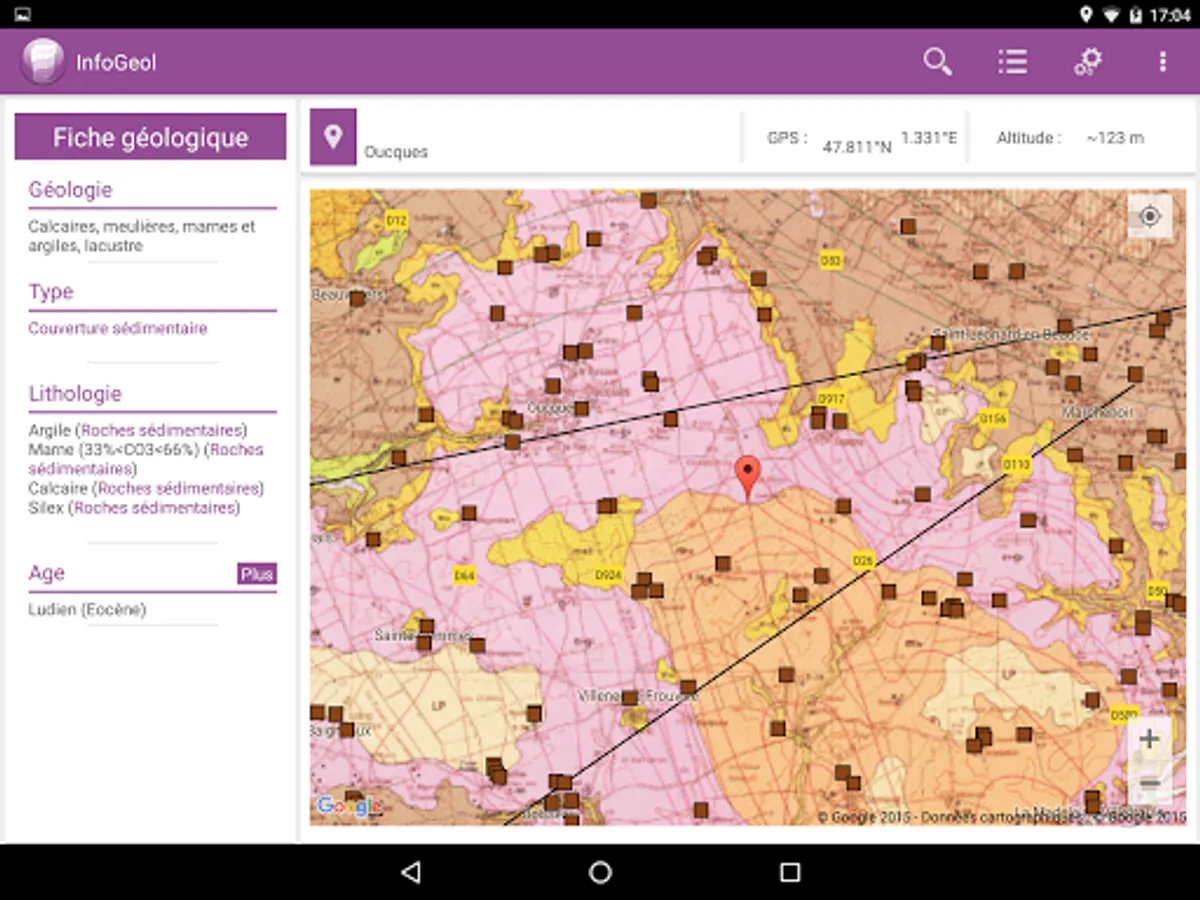Tap the D917 road label on map

[x=831, y=399]
